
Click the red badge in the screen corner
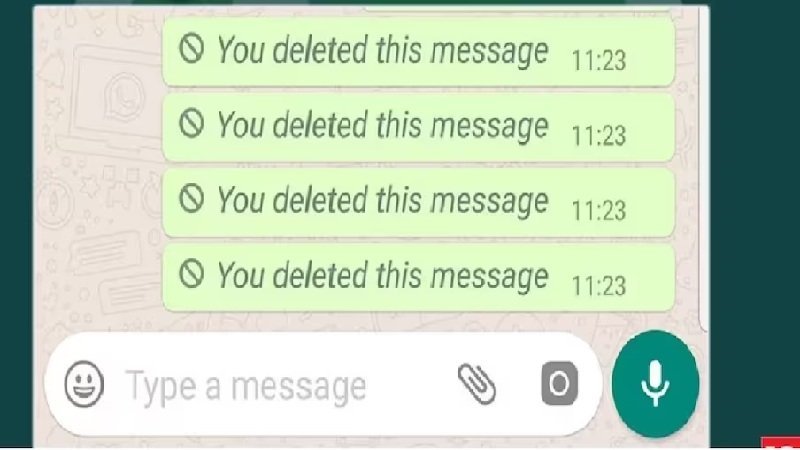click(x=781, y=443)
